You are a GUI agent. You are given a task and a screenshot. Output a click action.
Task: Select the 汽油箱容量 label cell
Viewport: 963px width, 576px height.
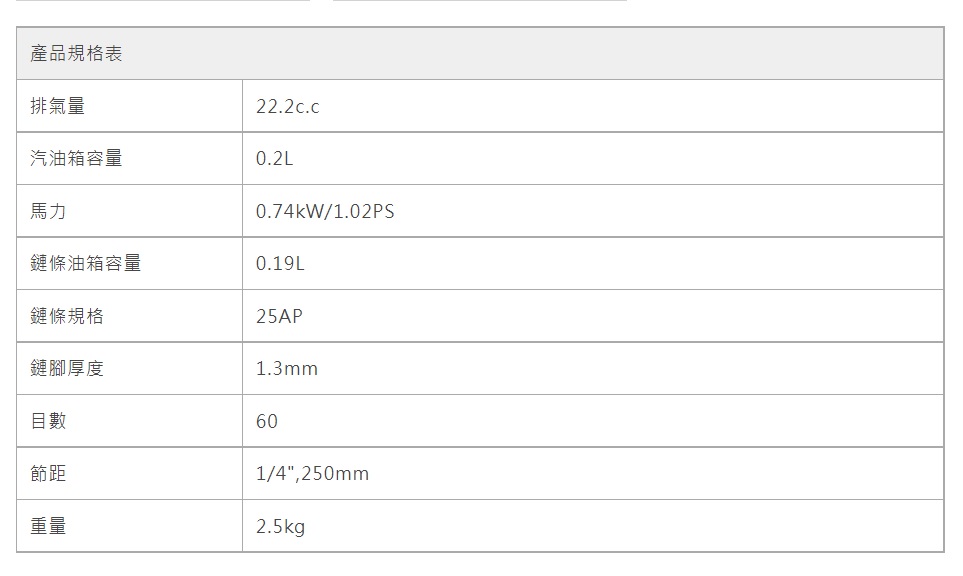[77, 159]
